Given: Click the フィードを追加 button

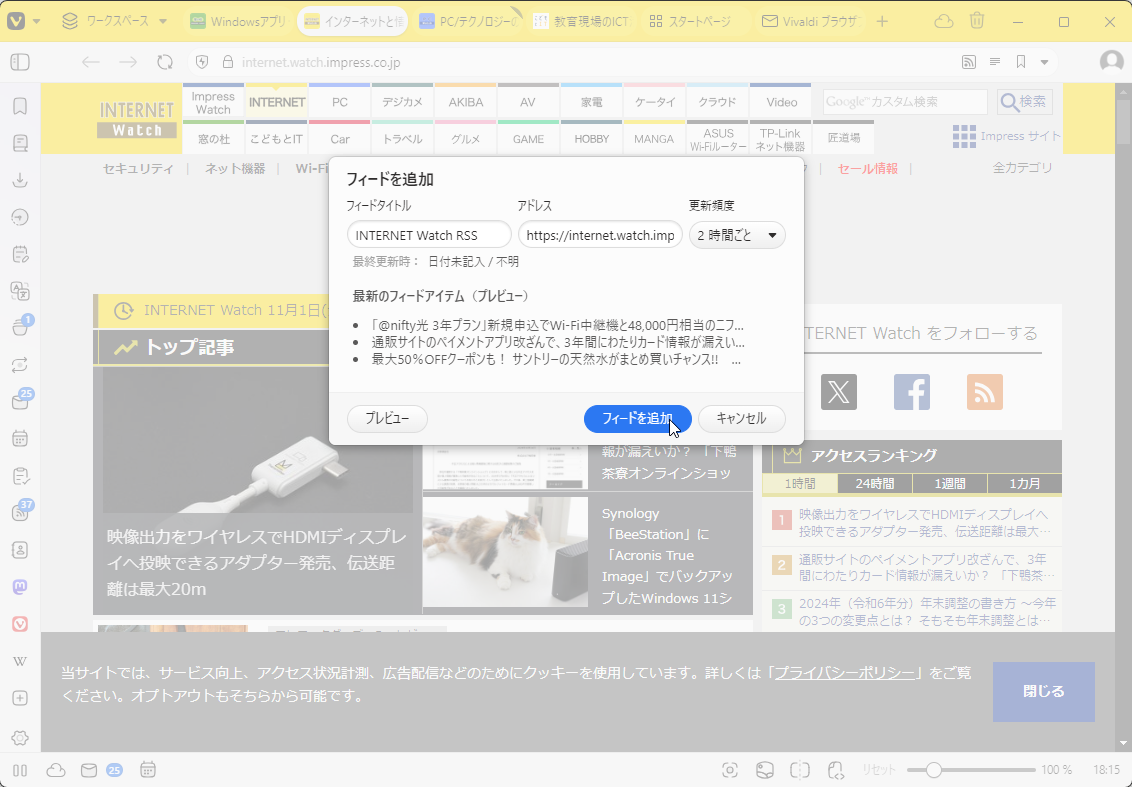Looking at the screenshot, I should (637, 418).
